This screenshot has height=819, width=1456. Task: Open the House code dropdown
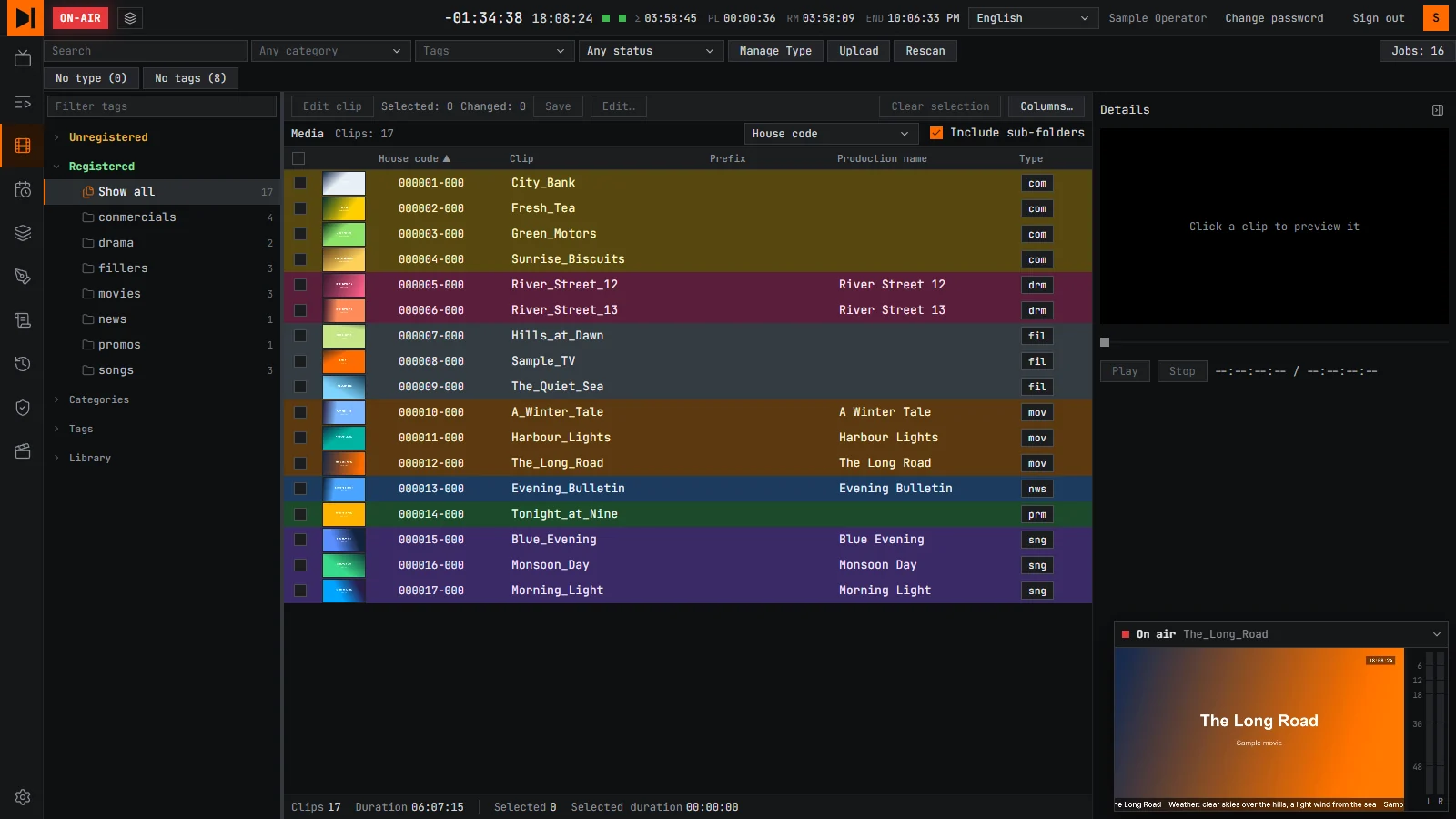point(830,134)
